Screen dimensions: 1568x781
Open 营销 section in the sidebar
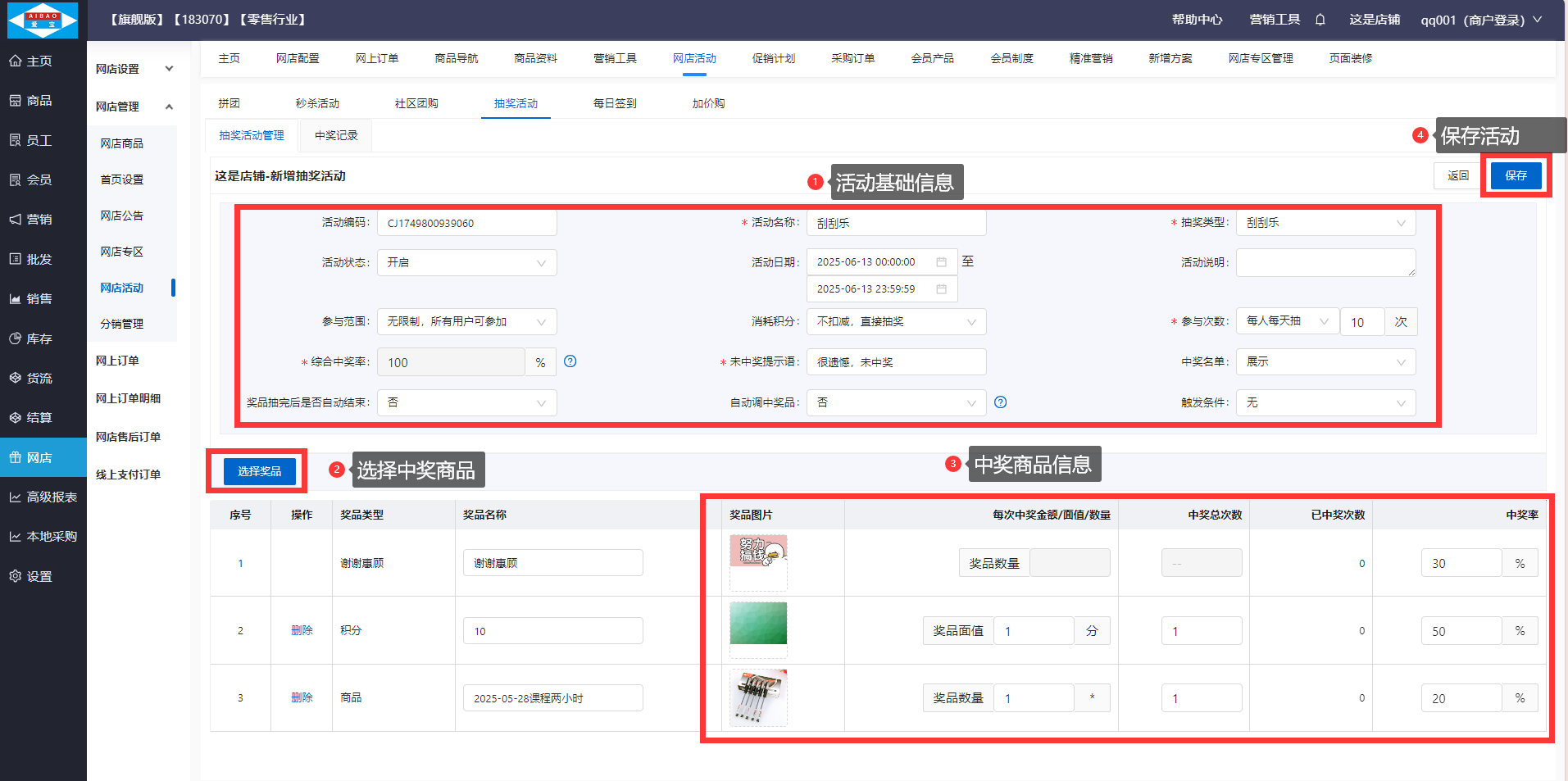pyautogui.click(x=39, y=220)
